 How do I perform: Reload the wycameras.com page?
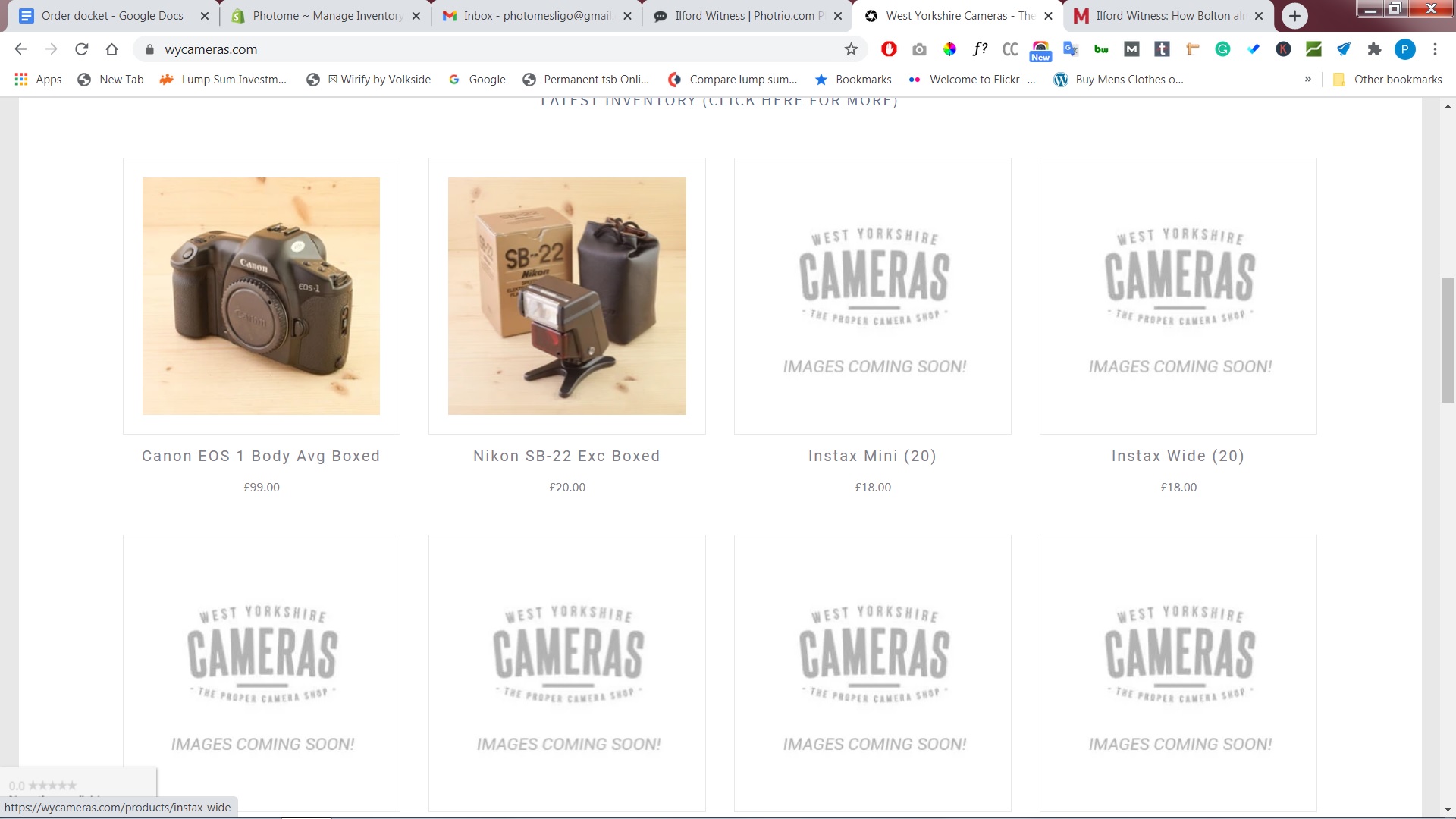[x=81, y=49]
